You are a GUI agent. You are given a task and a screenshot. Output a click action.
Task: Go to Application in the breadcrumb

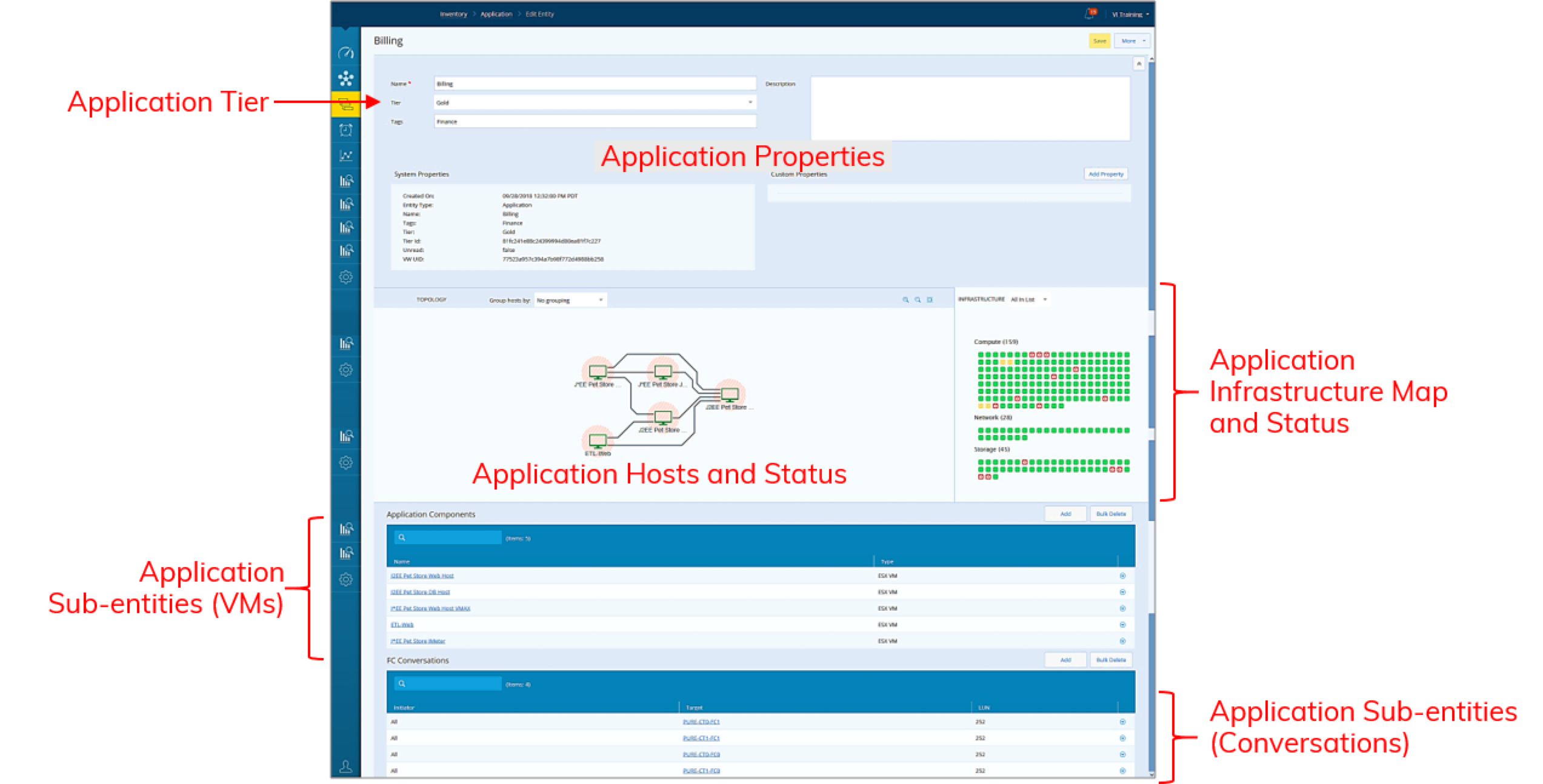coord(496,14)
